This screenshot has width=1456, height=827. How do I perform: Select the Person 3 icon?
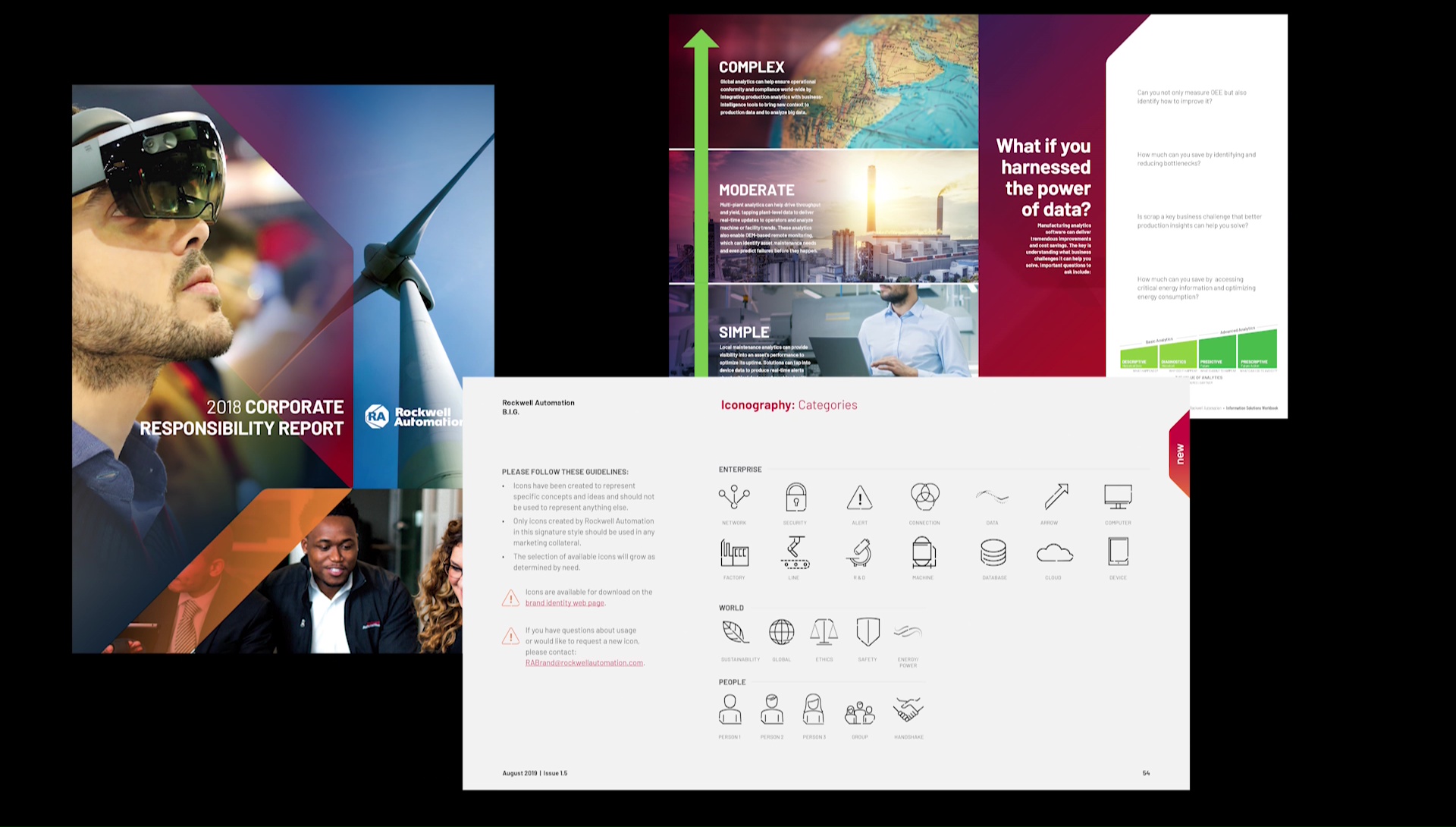(x=814, y=709)
